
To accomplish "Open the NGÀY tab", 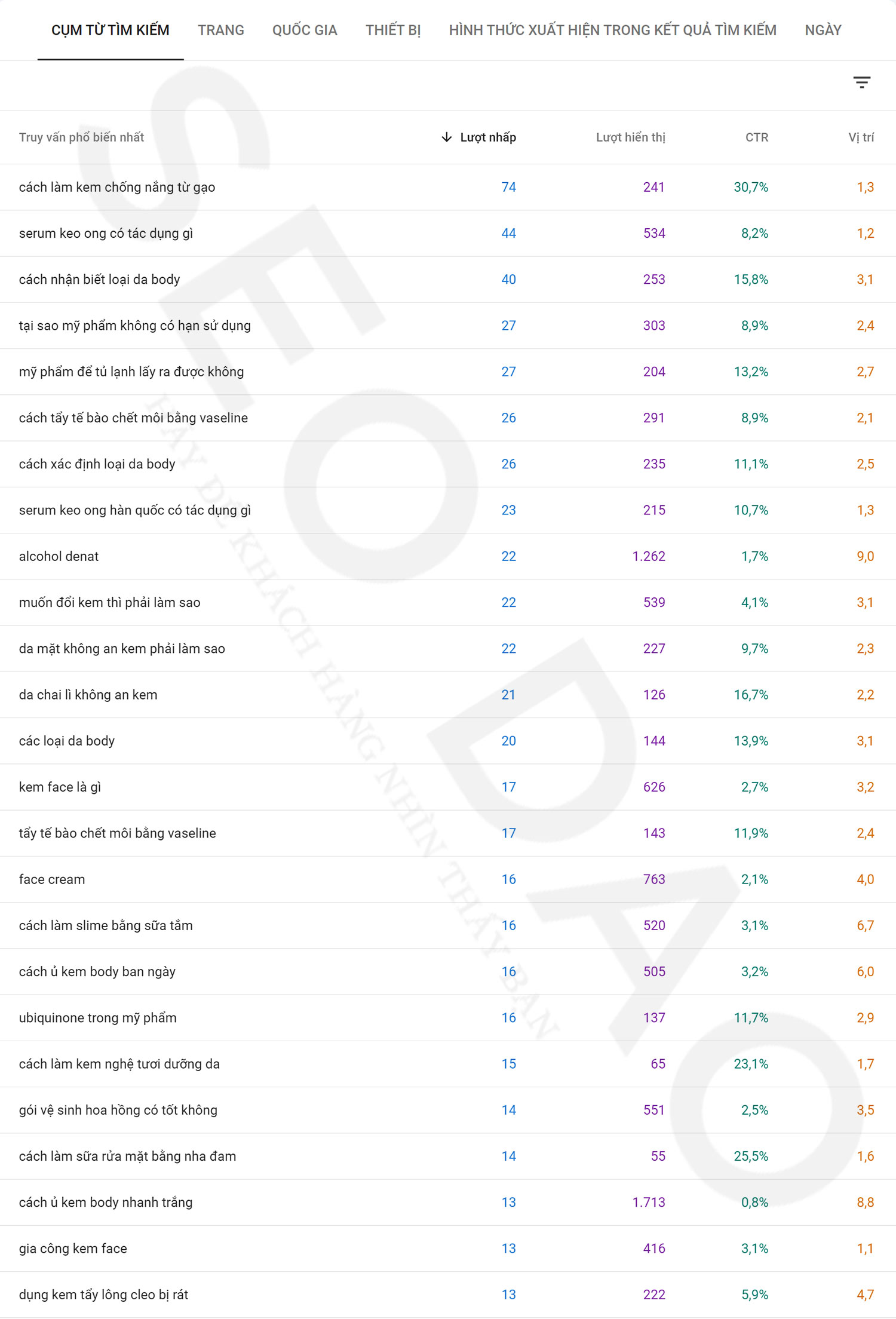I will click(x=823, y=30).
